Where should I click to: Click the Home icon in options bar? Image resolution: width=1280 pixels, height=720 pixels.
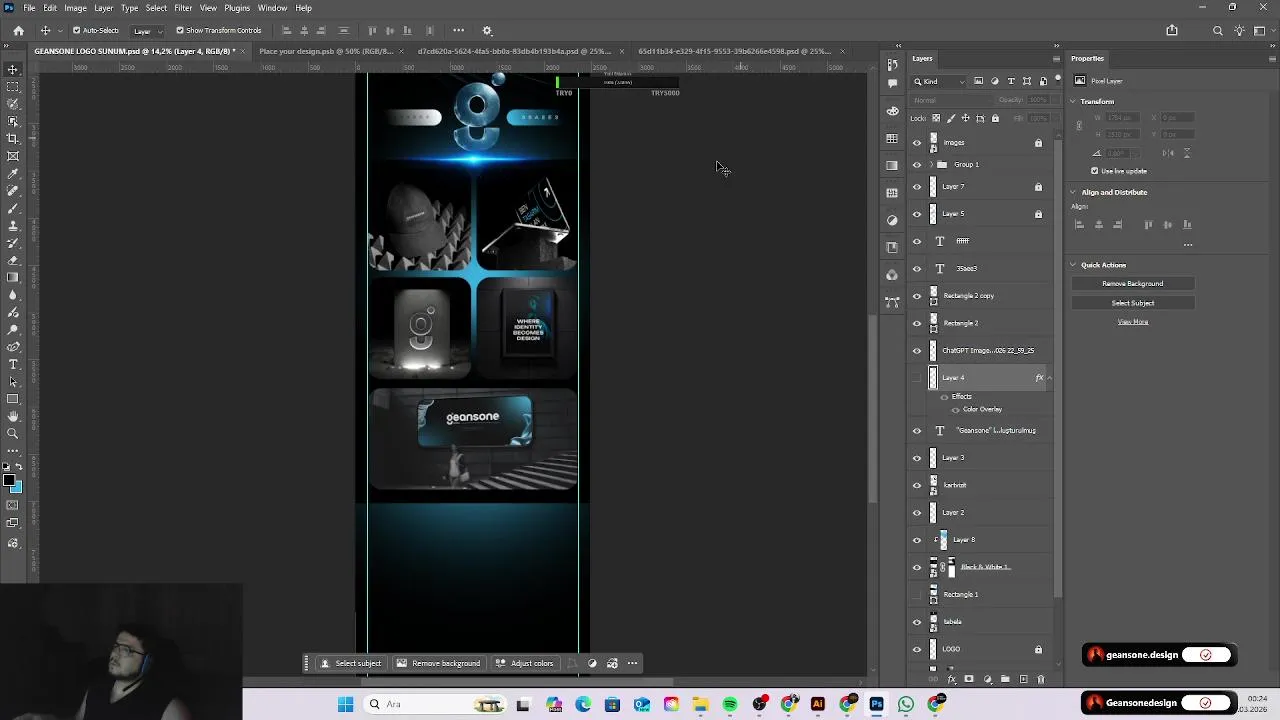tap(18, 30)
